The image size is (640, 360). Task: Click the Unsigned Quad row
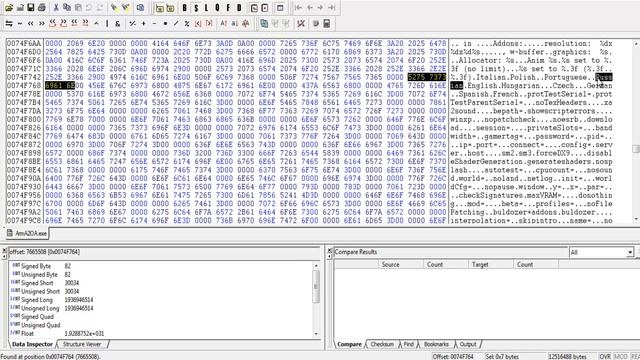[x=161, y=325]
